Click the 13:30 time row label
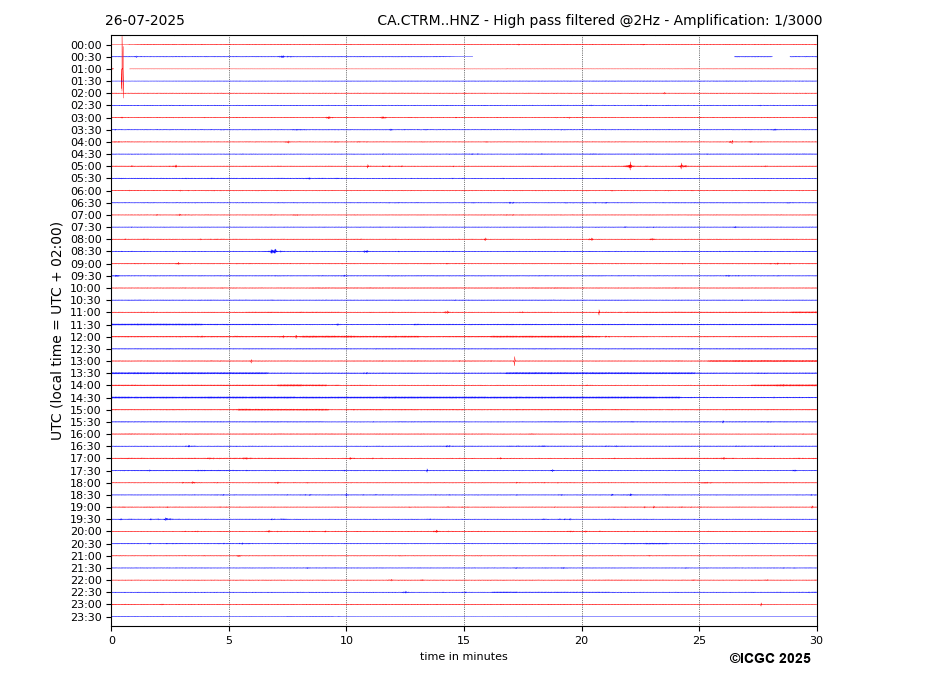 click(86, 374)
